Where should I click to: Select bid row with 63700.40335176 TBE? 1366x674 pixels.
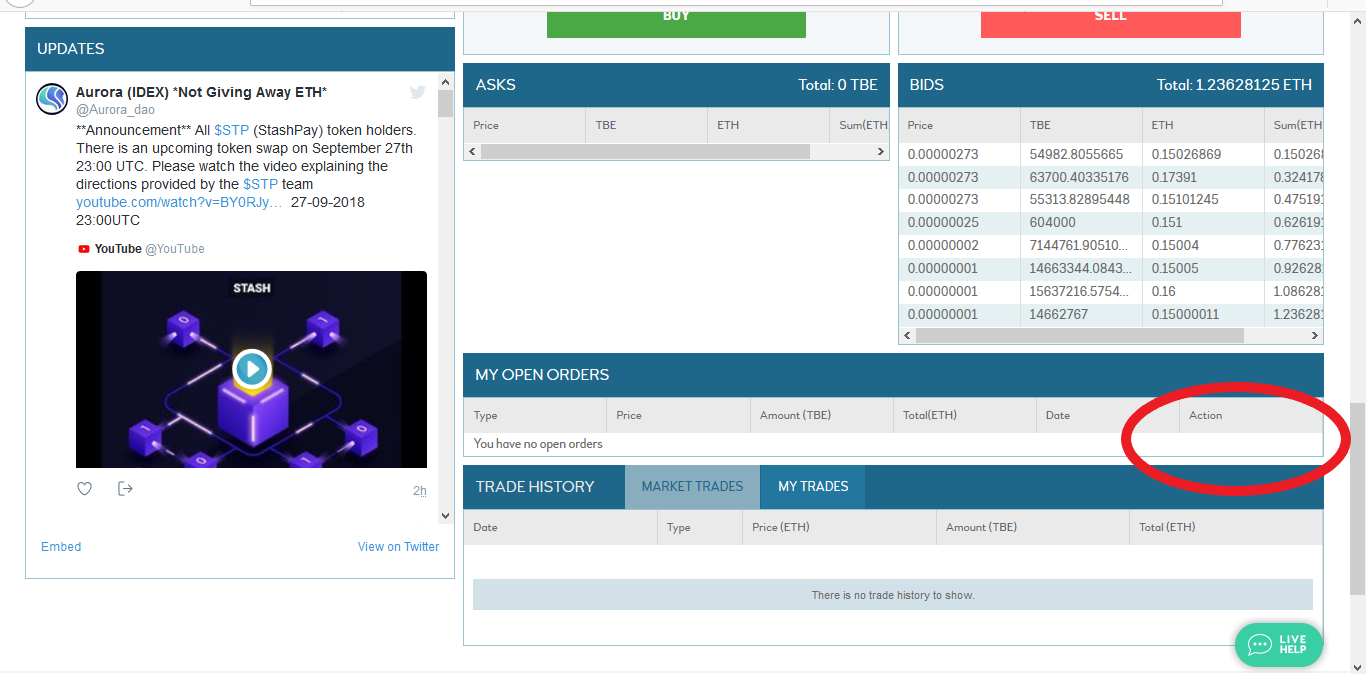coord(1111,177)
